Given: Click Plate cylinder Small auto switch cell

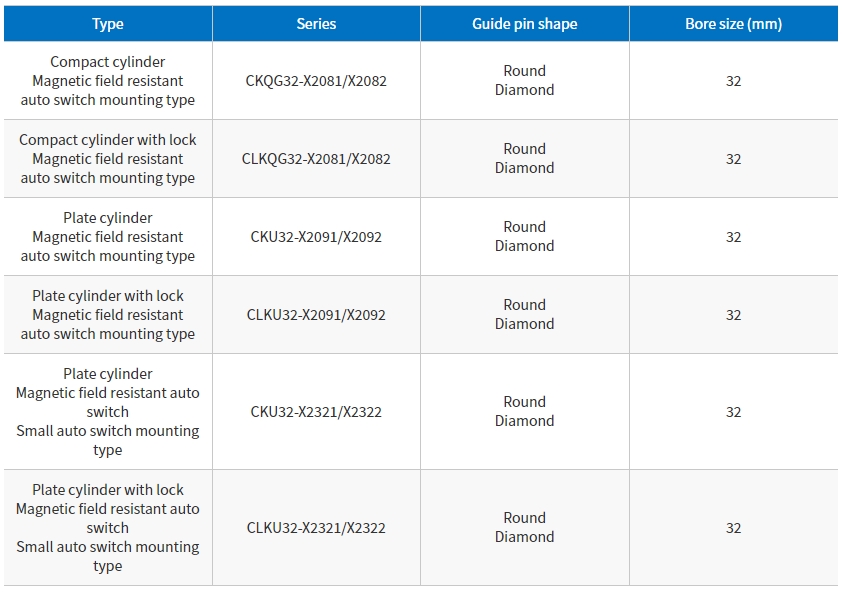Looking at the screenshot, I should (108, 412).
